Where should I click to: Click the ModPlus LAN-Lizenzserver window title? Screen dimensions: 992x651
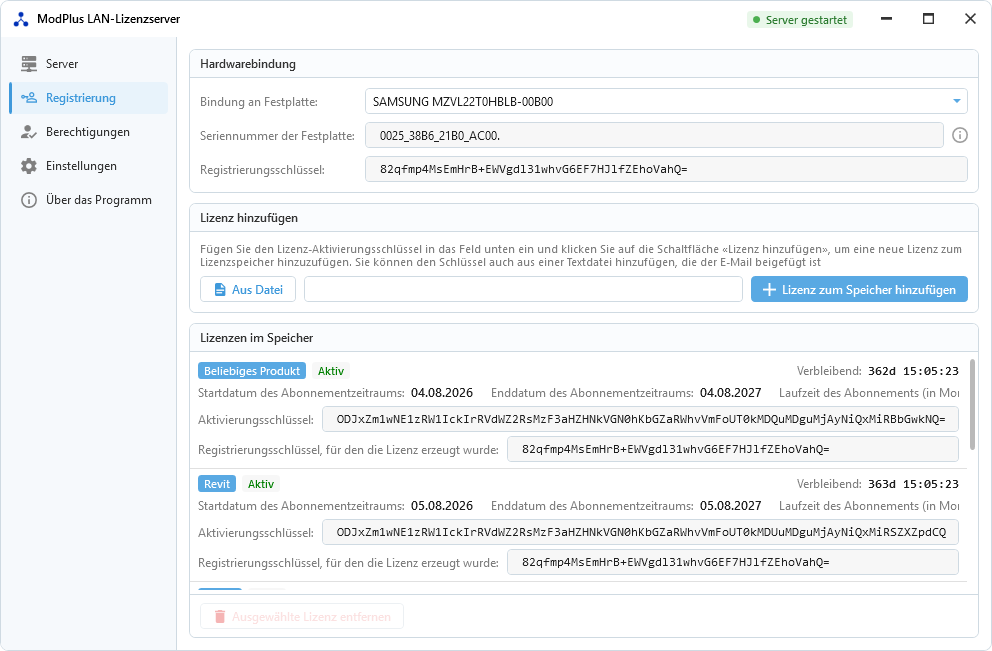click(x=109, y=19)
